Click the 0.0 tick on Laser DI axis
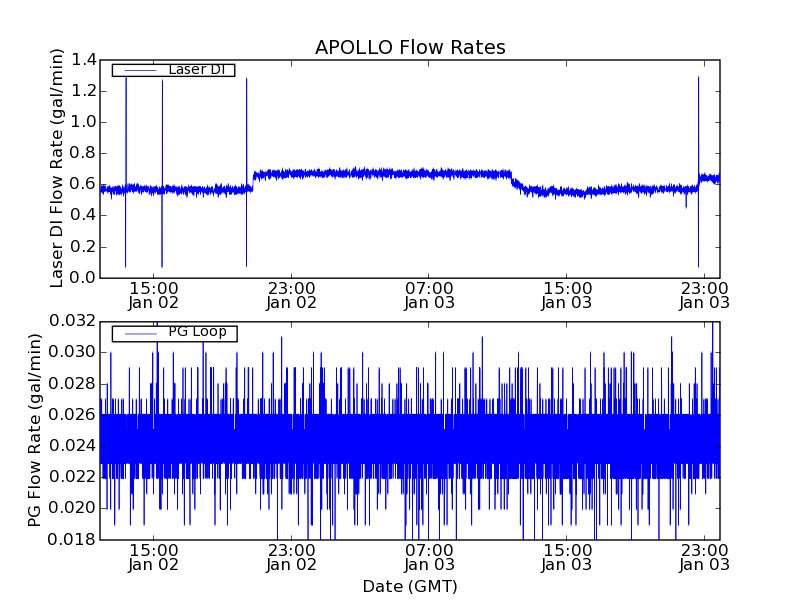The width and height of the screenshot is (800, 600). point(83,278)
